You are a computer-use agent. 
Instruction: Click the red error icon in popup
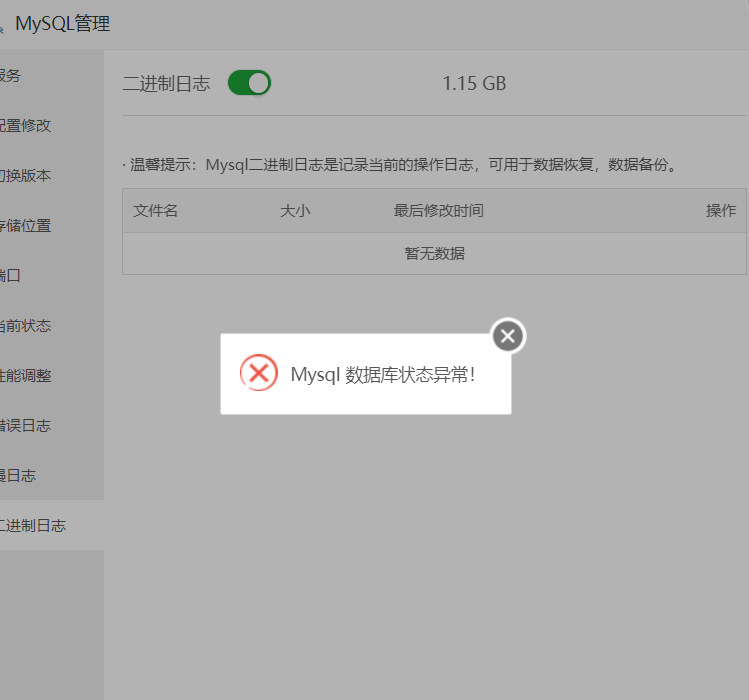click(258, 372)
